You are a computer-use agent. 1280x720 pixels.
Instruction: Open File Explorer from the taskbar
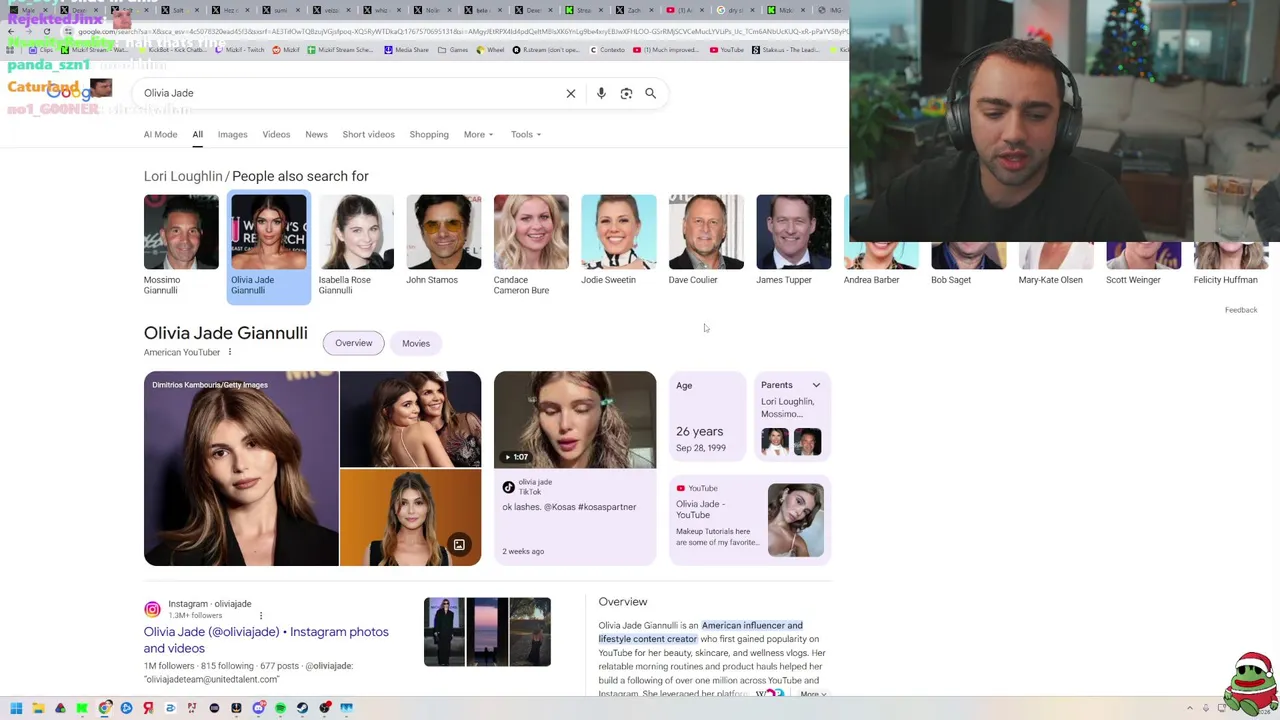coord(38,708)
